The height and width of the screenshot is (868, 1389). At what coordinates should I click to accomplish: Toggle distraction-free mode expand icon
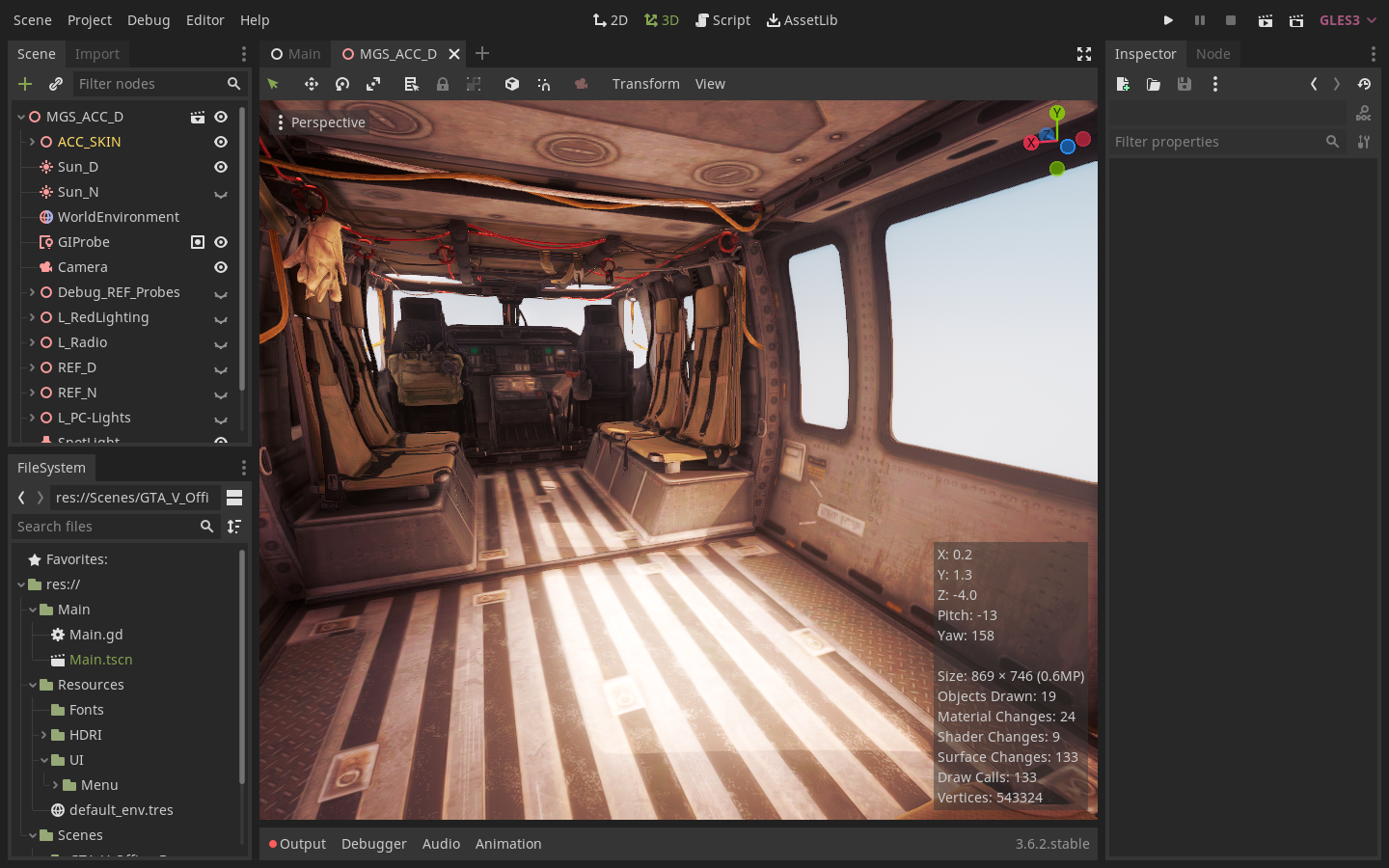[x=1084, y=54]
